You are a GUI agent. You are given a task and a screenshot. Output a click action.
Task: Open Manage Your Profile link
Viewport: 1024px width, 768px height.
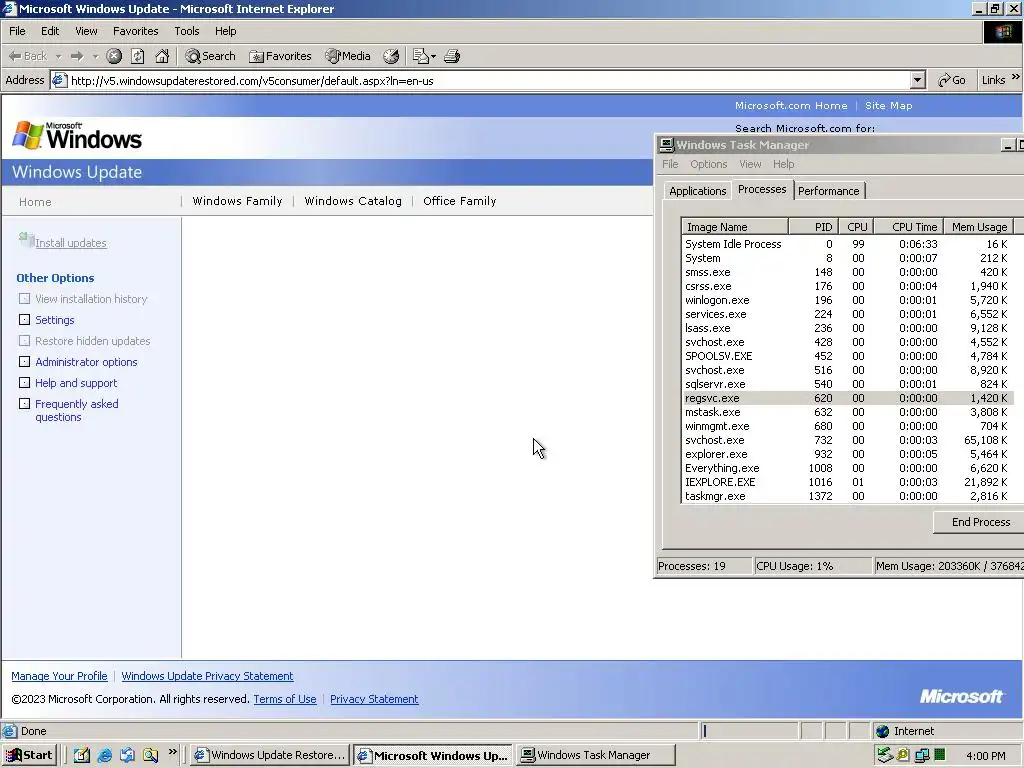pyautogui.click(x=59, y=676)
